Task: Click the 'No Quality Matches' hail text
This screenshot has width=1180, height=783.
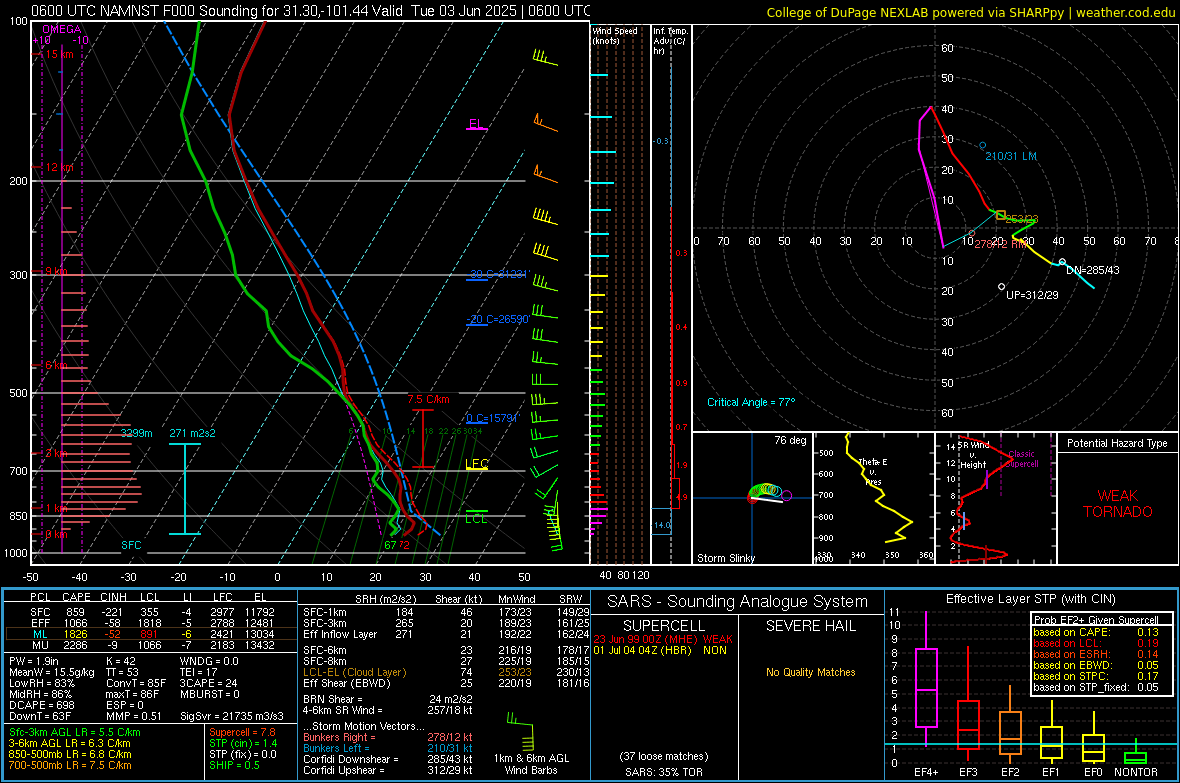Action: coord(810,672)
